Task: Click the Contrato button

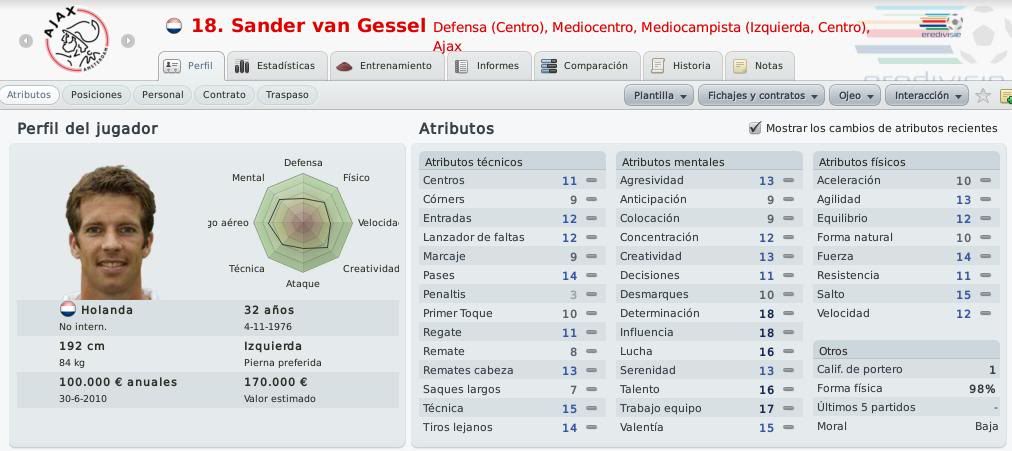Action: [224, 95]
